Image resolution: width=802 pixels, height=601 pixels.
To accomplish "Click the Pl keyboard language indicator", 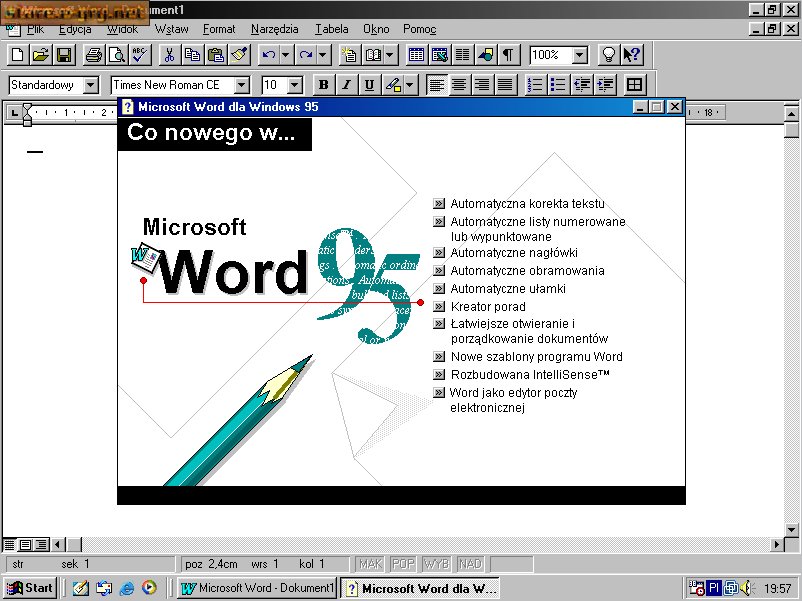I will pos(714,588).
